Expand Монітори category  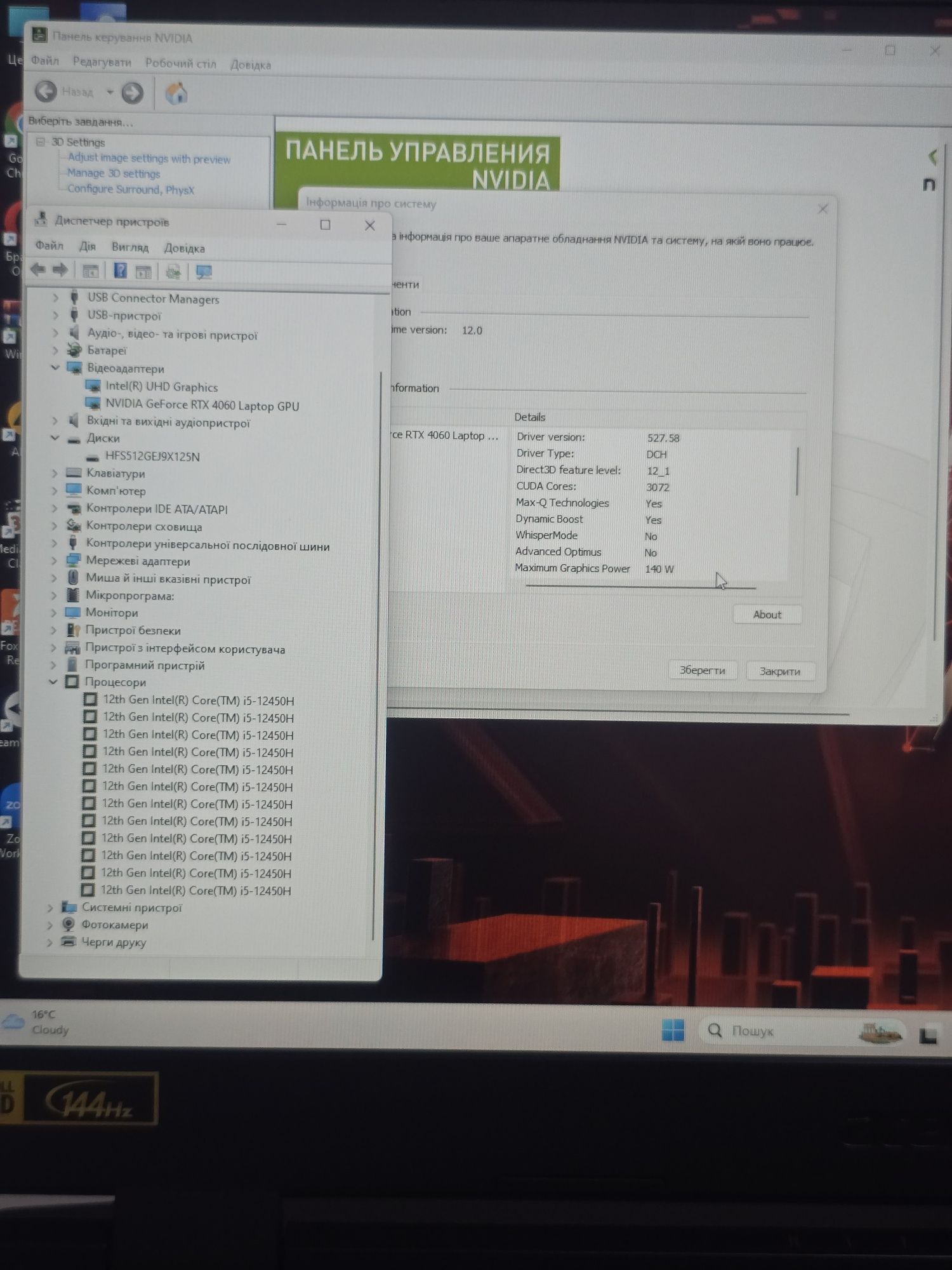tap(54, 613)
